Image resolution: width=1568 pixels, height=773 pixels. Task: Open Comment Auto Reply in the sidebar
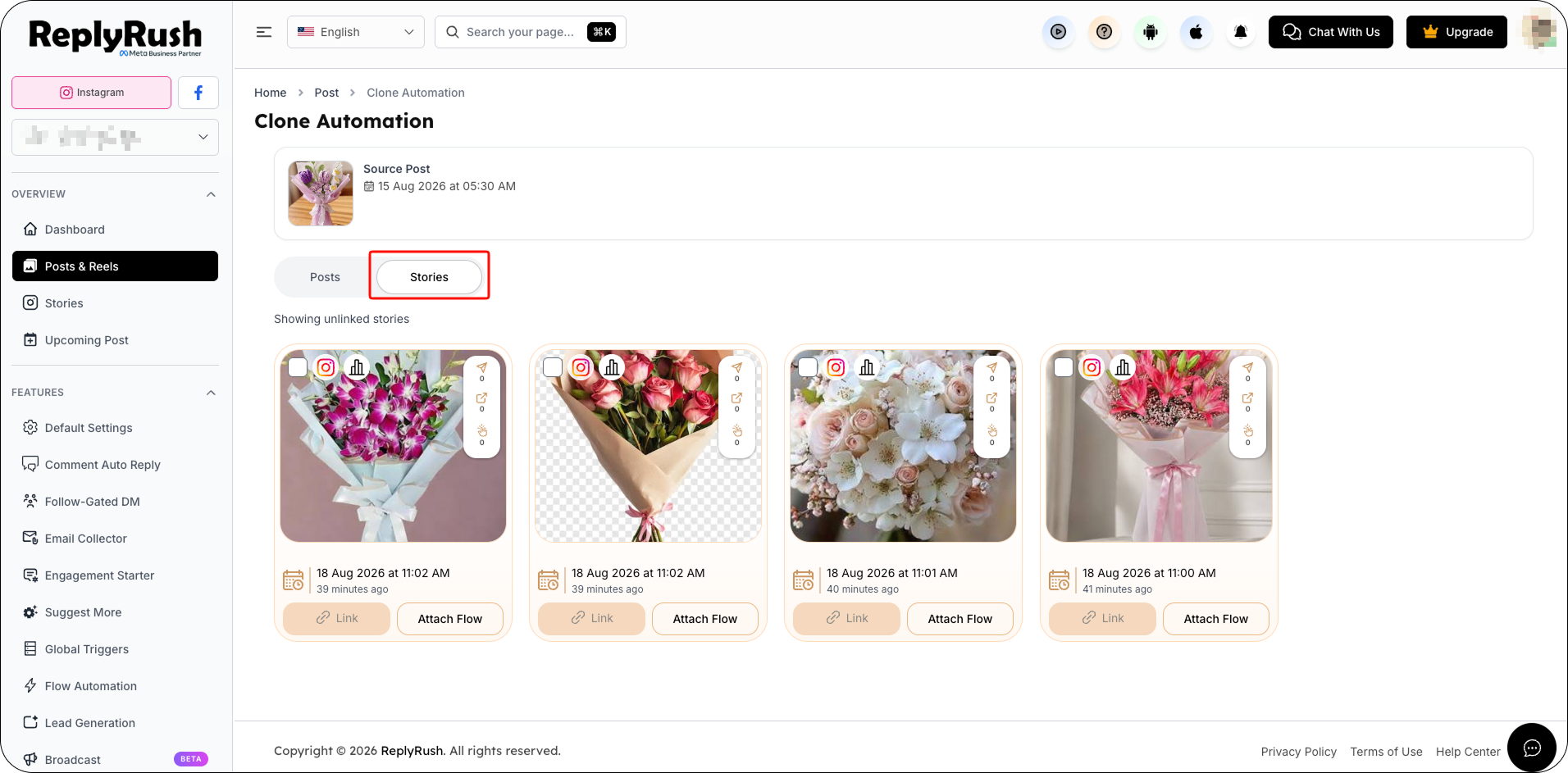click(x=103, y=465)
